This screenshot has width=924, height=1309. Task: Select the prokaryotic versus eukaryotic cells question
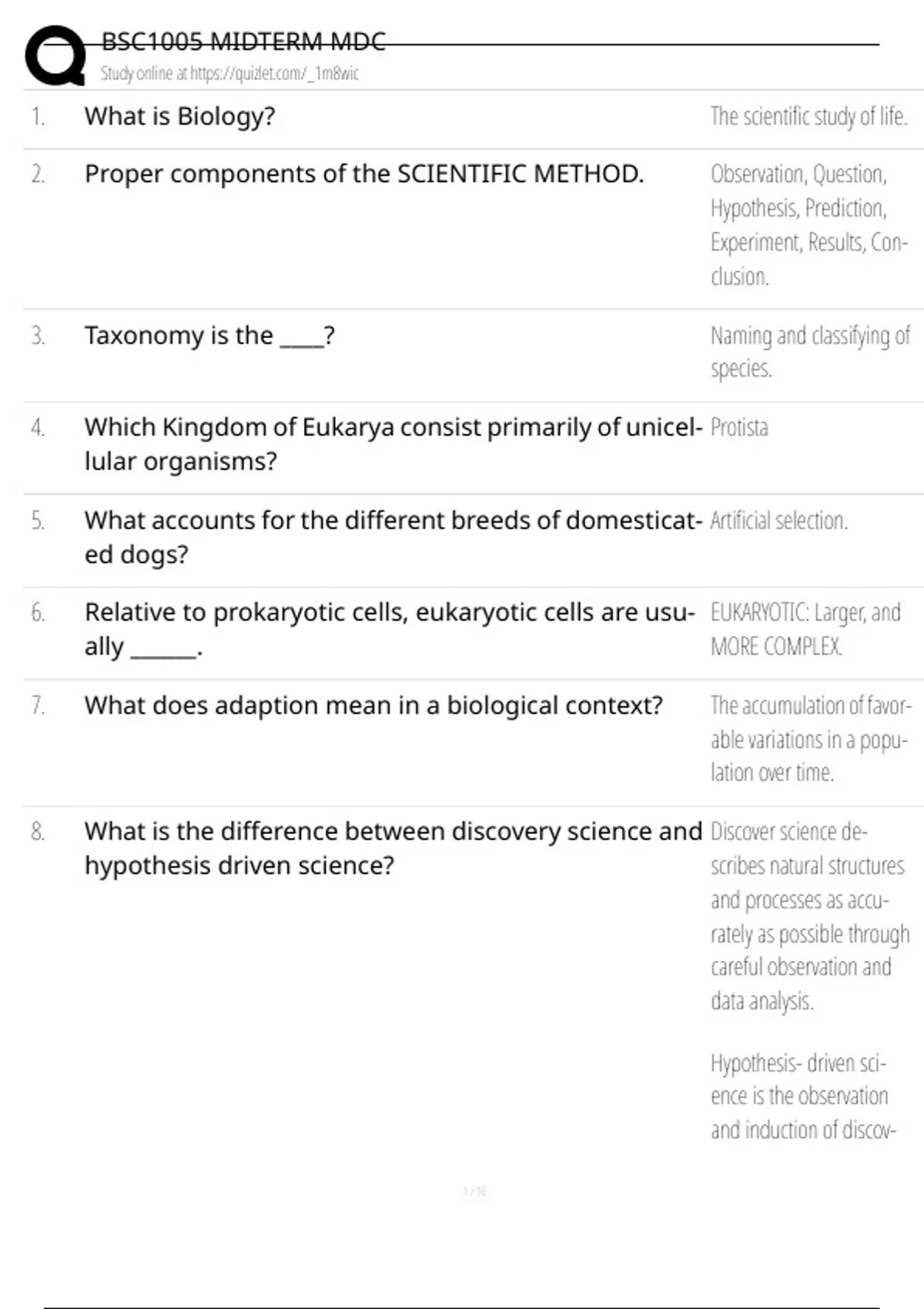(389, 628)
